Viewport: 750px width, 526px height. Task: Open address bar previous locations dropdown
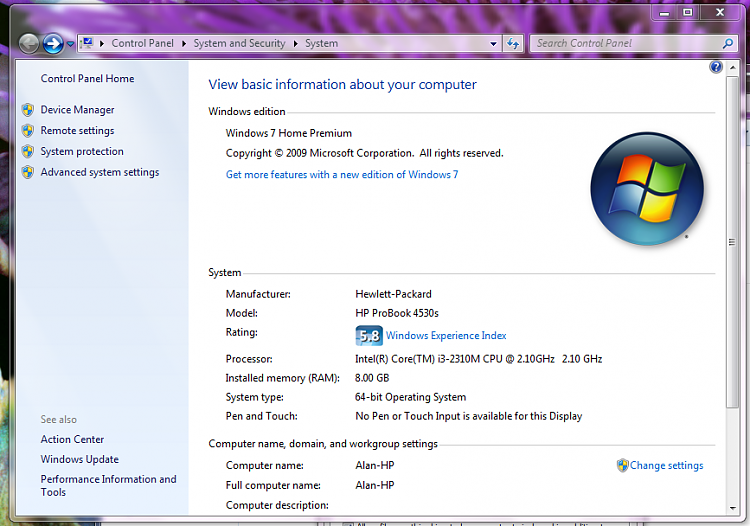pyautogui.click(x=493, y=44)
